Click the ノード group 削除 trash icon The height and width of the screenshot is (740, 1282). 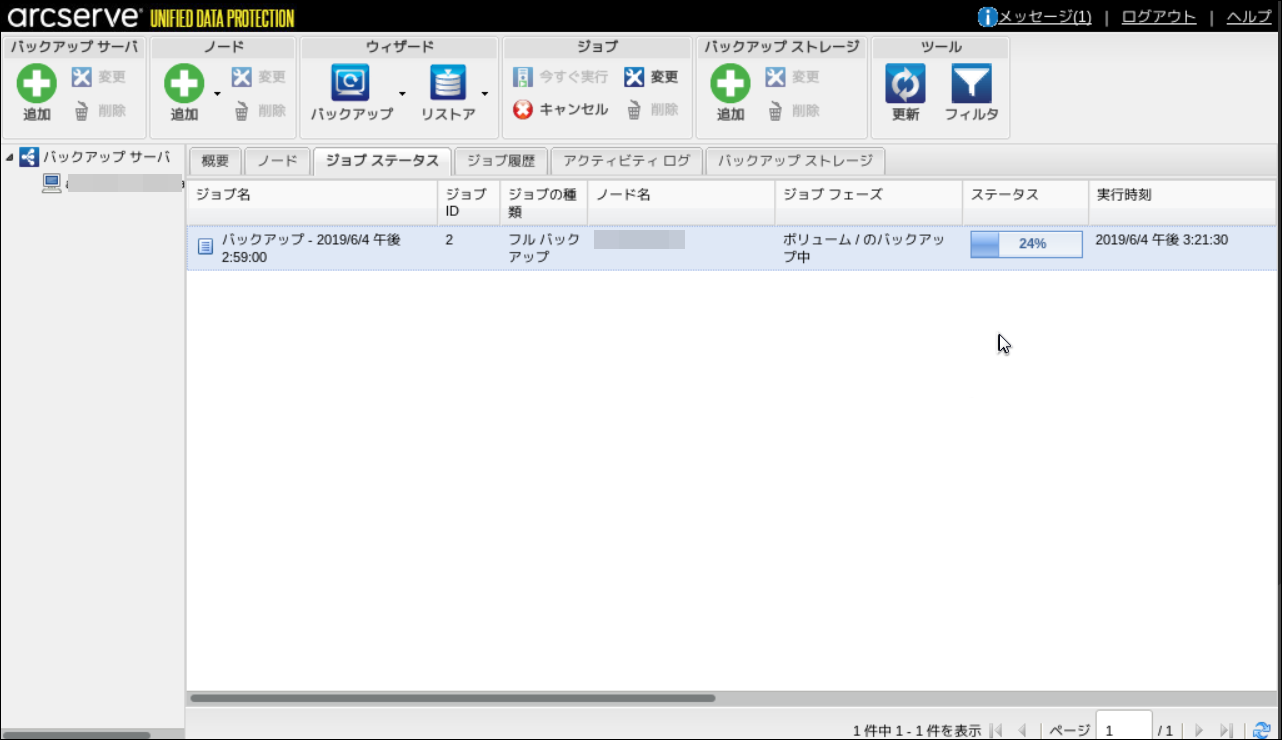(x=241, y=110)
